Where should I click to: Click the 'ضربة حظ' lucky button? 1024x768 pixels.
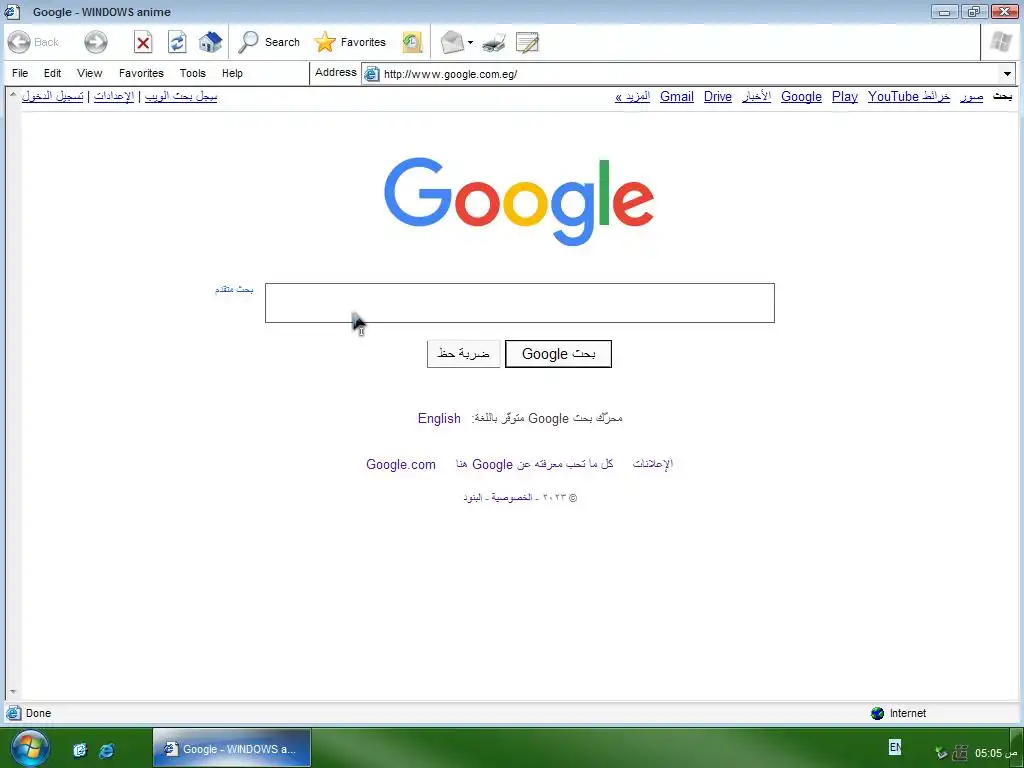(x=464, y=354)
